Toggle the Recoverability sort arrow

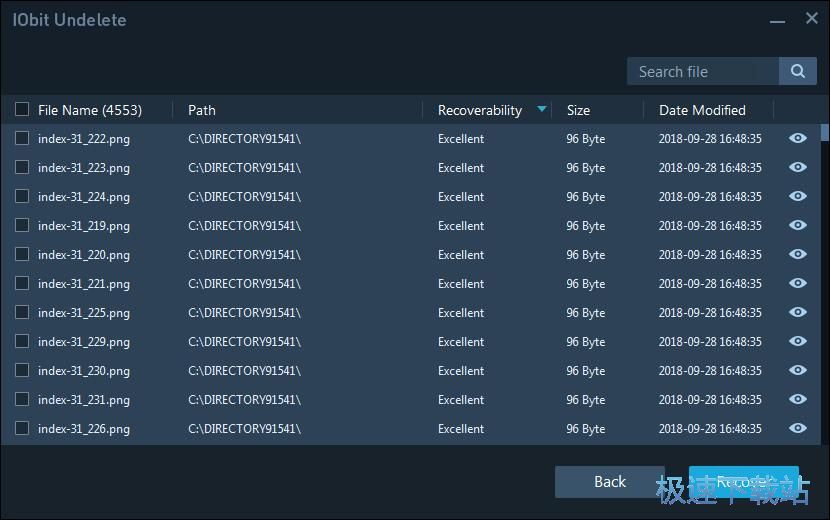[542, 109]
